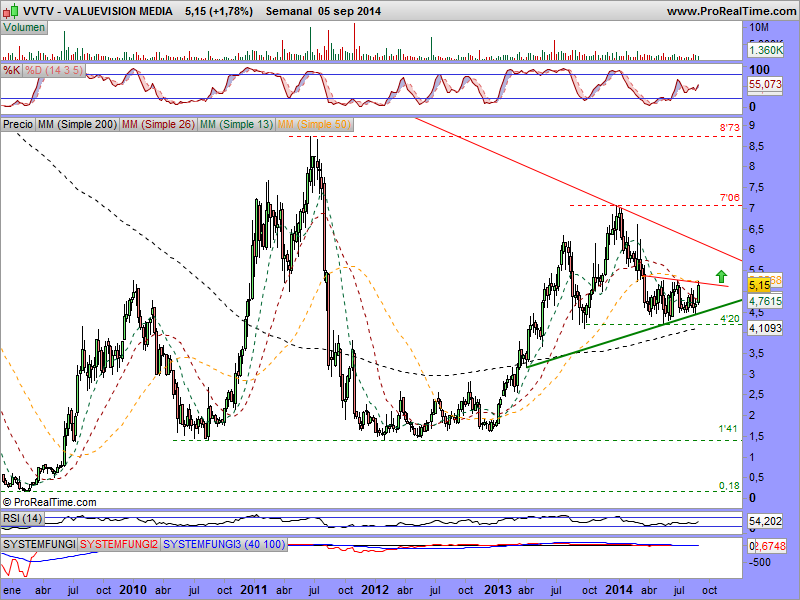Click the %K stochastic label
Viewport: 800px width, 600px height.
point(11,70)
